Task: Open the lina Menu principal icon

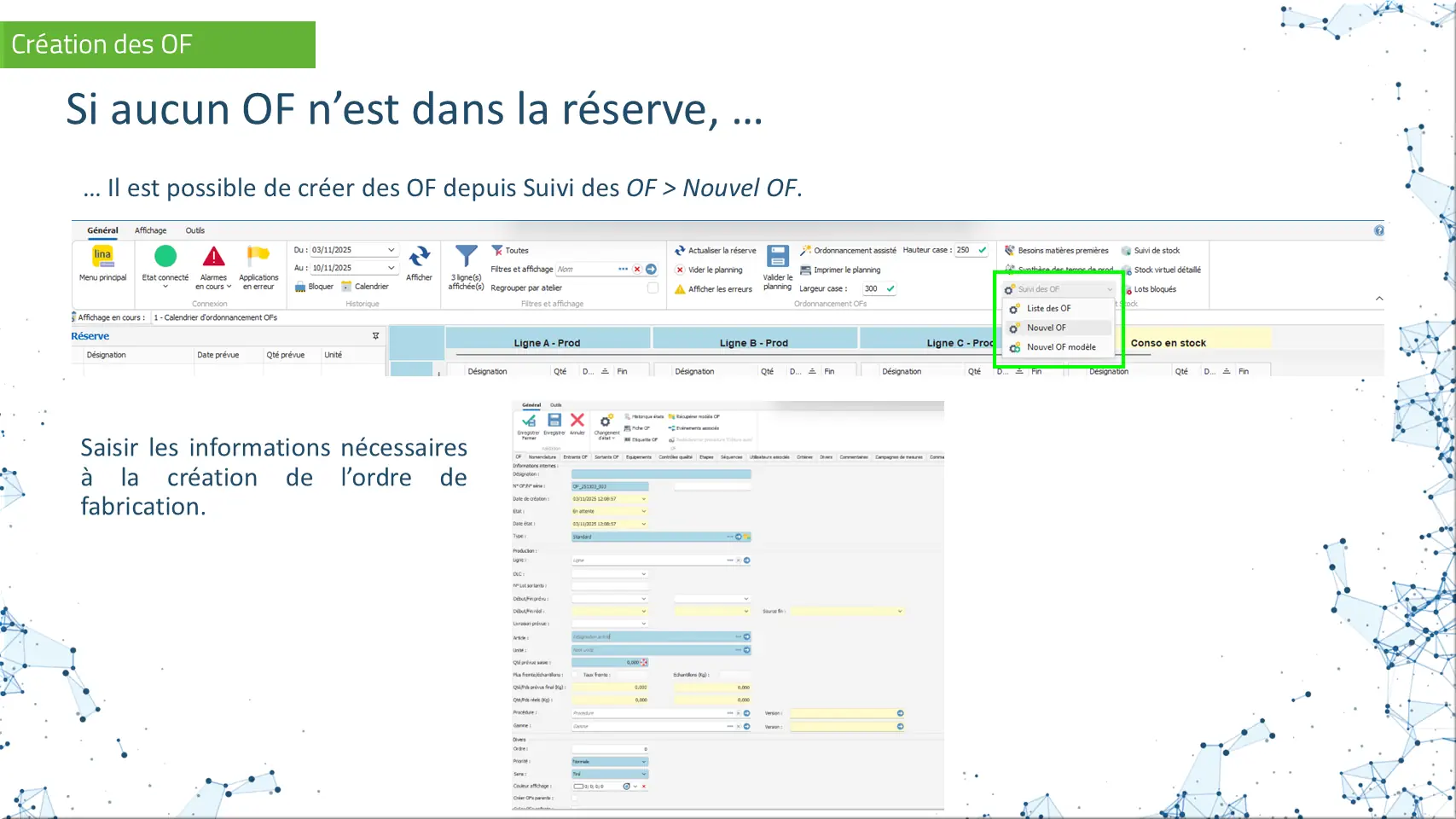Action: pyautogui.click(x=102, y=256)
